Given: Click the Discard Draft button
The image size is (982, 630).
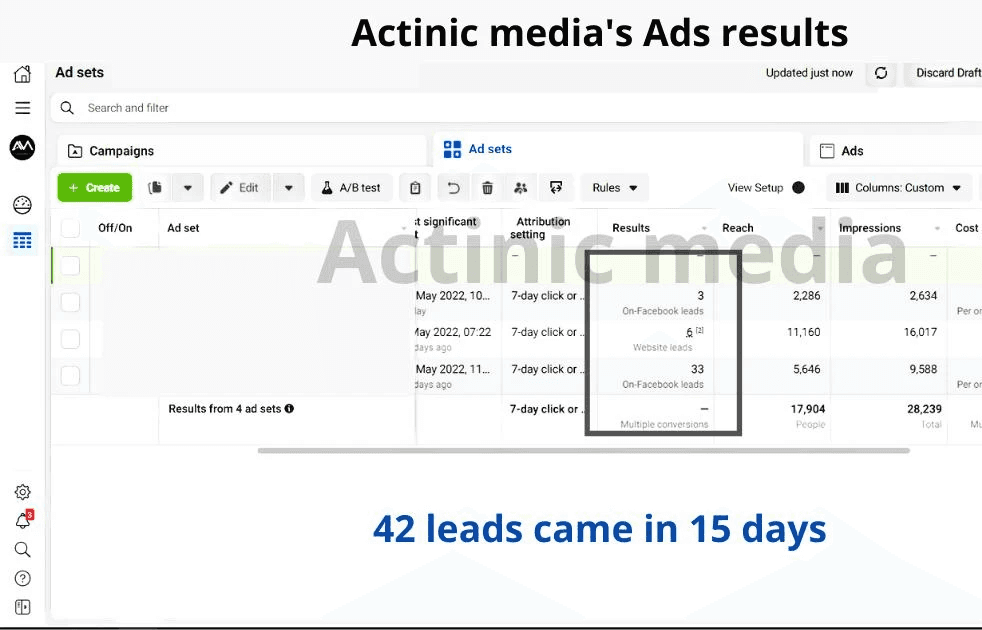Looking at the screenshot, I should 945,73.
